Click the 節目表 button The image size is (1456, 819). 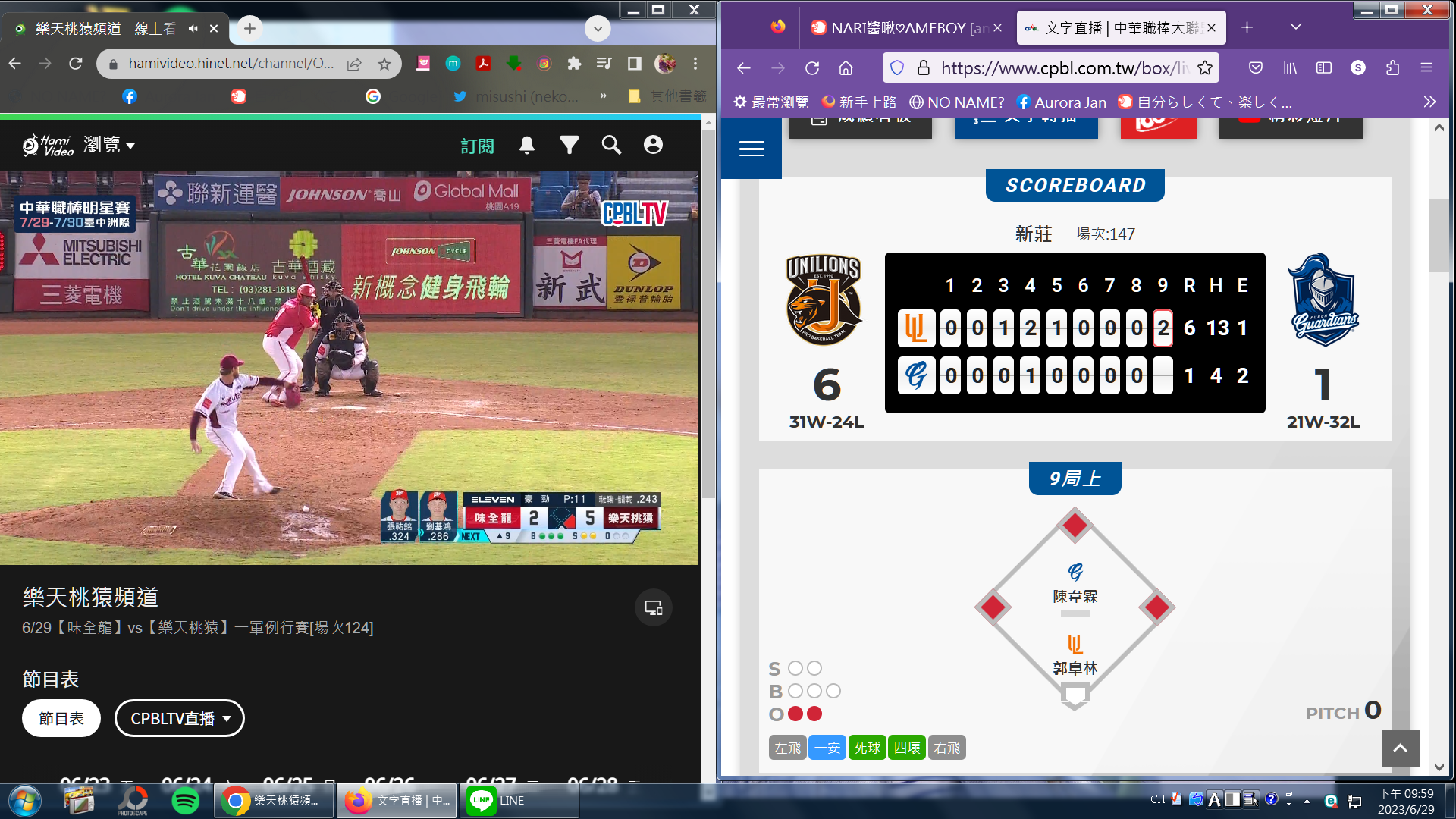pyautogui.click(x=61, y=718)
